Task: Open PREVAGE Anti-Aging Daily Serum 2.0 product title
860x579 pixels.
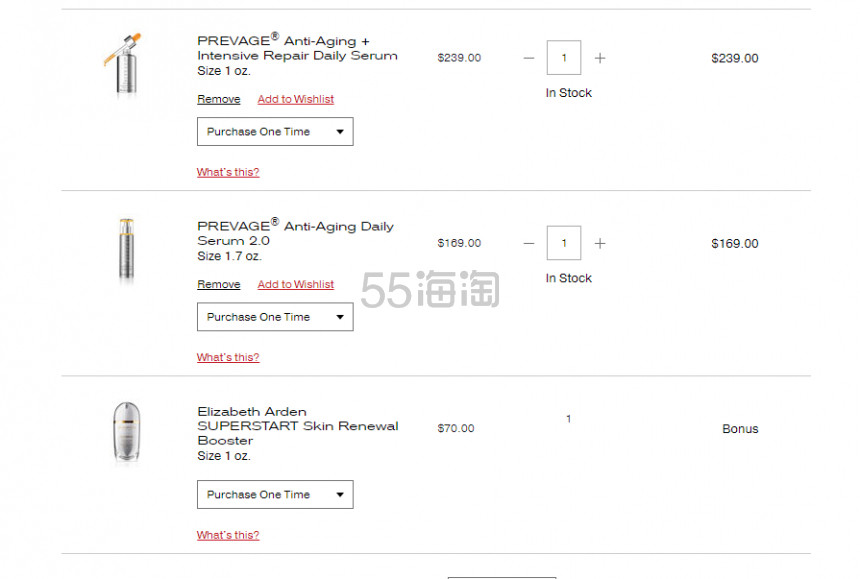Action: tap(296, 233)
